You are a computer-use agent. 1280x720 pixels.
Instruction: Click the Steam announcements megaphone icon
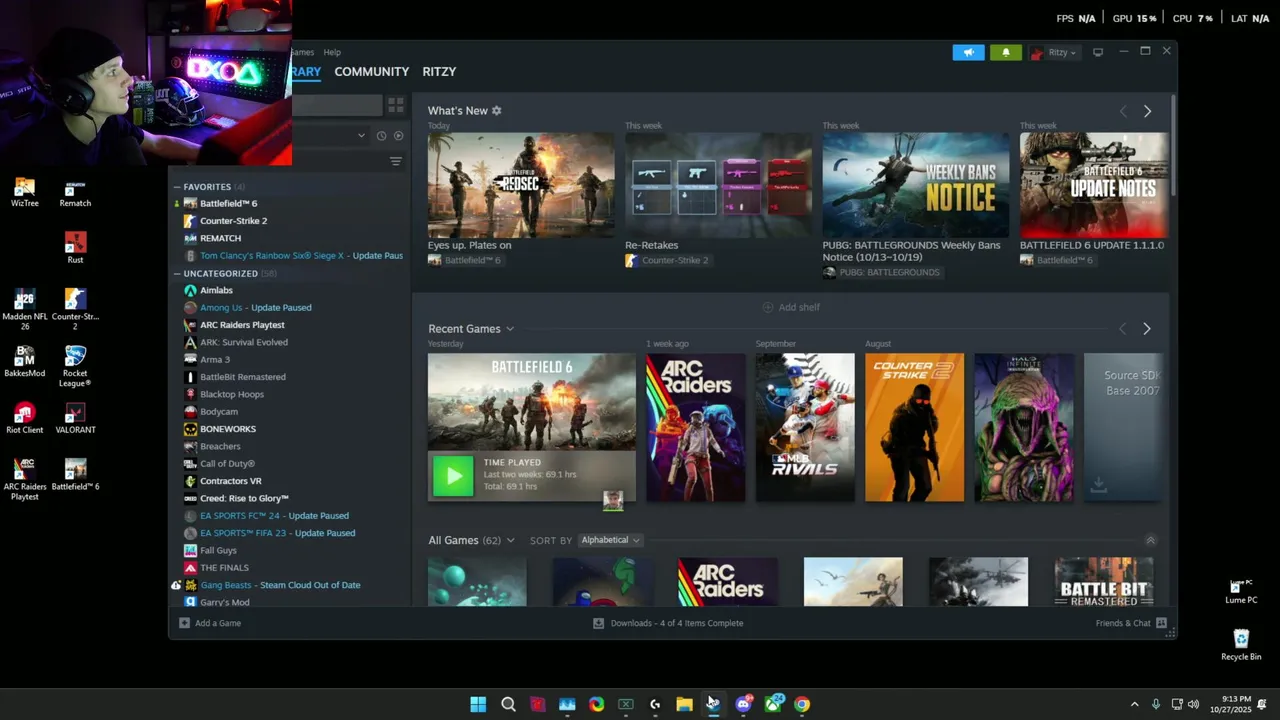point(968,52)
